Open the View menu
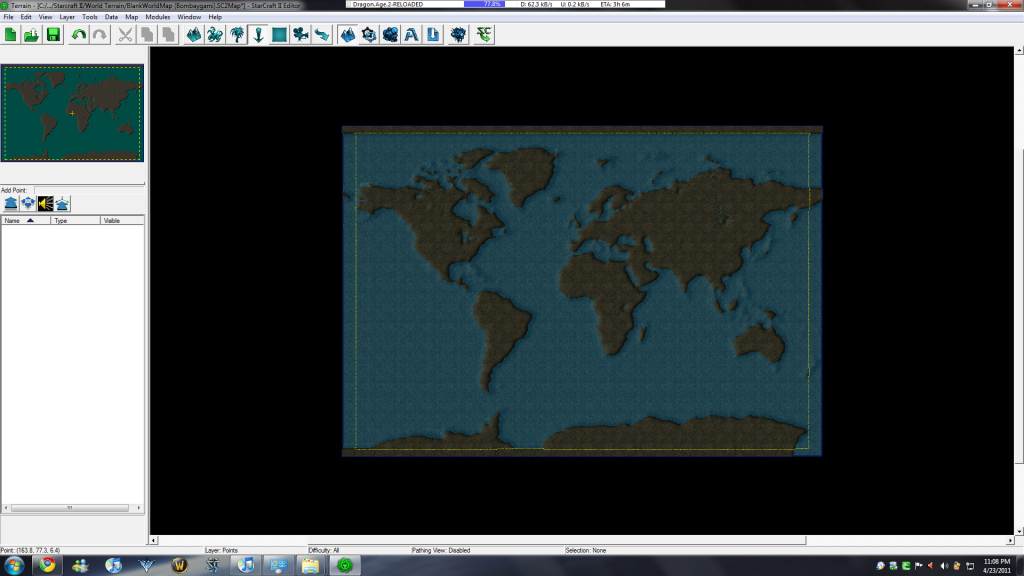 (45, 17)
